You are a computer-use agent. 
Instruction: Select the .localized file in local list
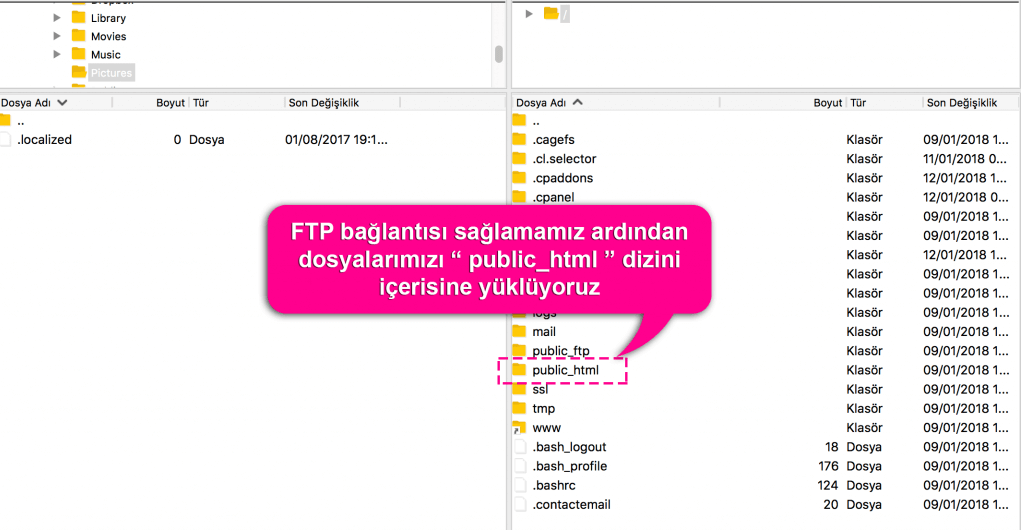45,139
